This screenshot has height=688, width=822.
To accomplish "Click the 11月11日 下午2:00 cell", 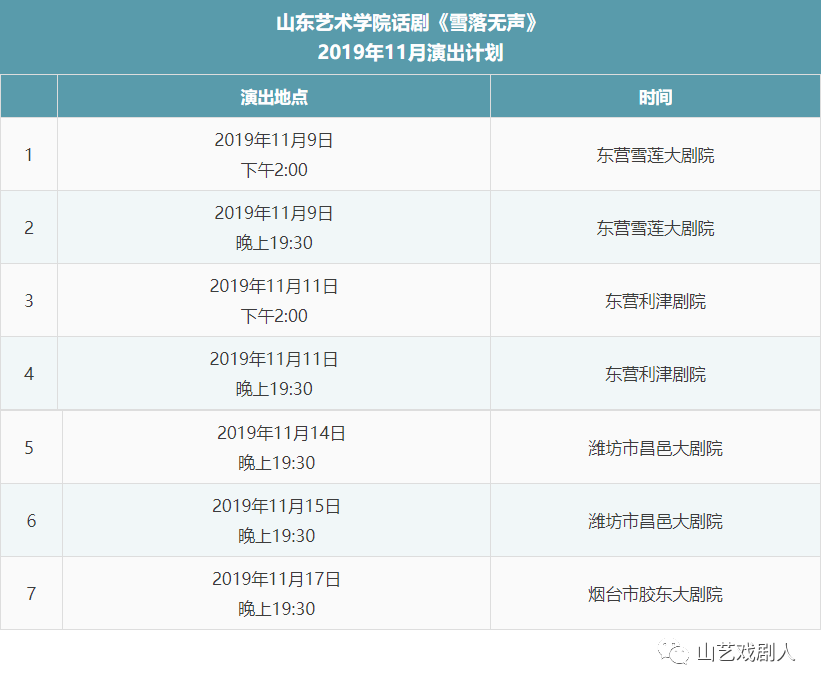I will point(274,301).
